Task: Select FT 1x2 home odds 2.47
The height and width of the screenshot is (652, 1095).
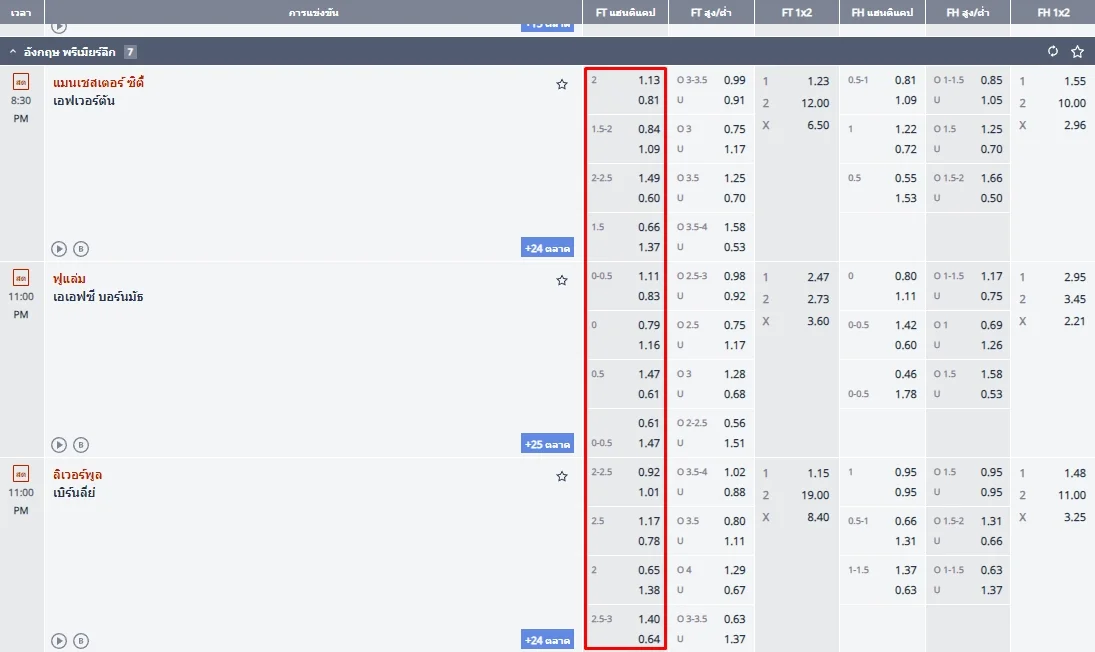Action: coord(818,277)
